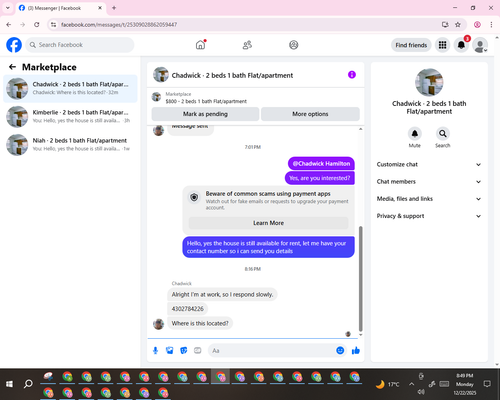500x400 pixels.
Task: Click Learn More about scams
Action: pyautogui.click(x=268, y=223)
